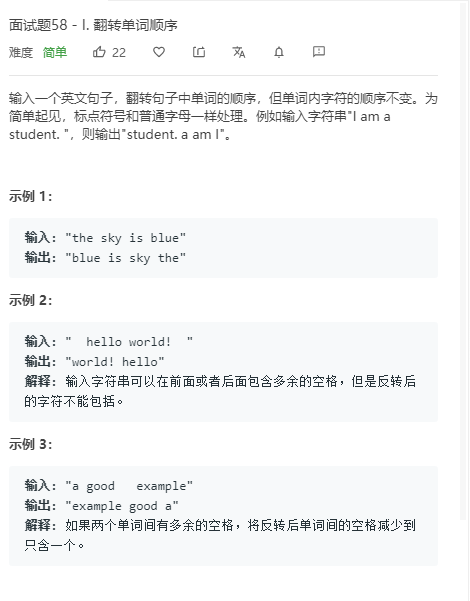Viewport: 470px width, 601px height.
Task: Click the 示例 3 heading
Action: pyautogui.click(x=31, y=444)
